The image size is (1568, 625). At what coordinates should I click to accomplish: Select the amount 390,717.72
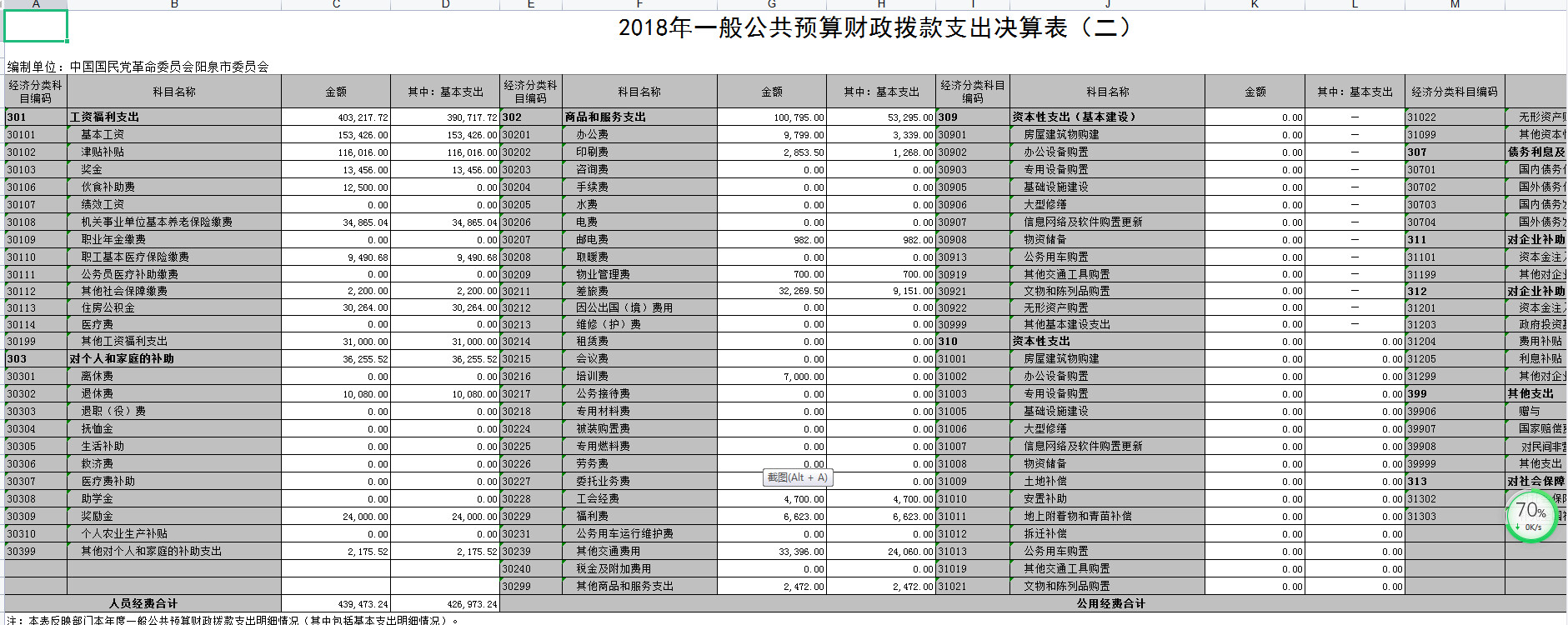[445, 117]
